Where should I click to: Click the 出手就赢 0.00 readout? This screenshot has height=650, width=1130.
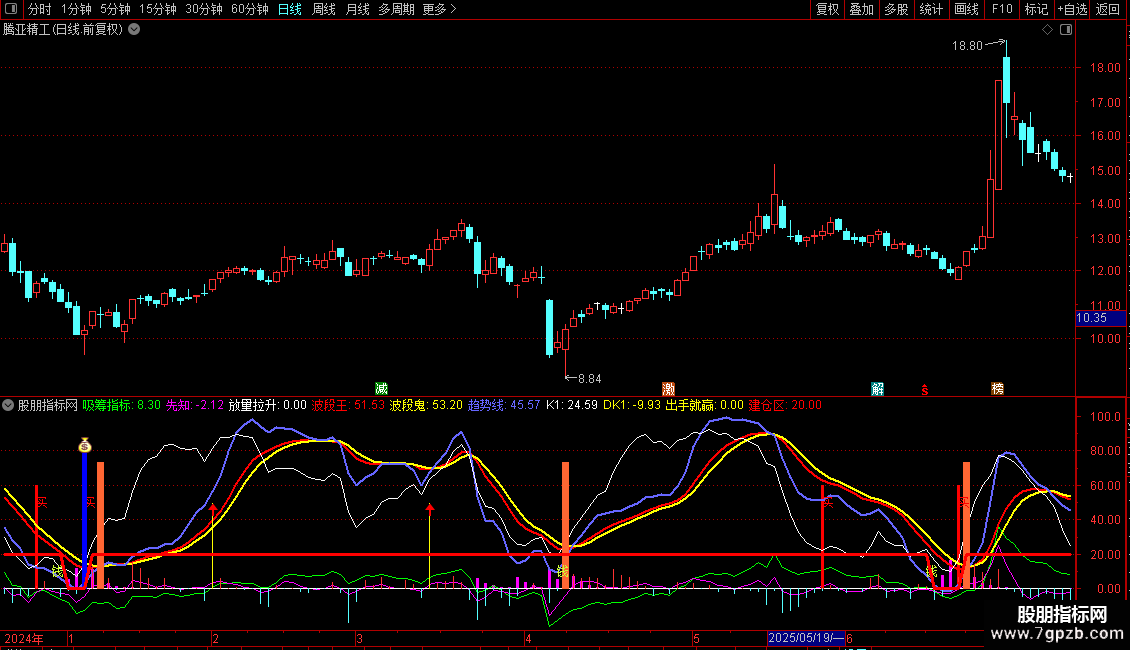point(704,405)
